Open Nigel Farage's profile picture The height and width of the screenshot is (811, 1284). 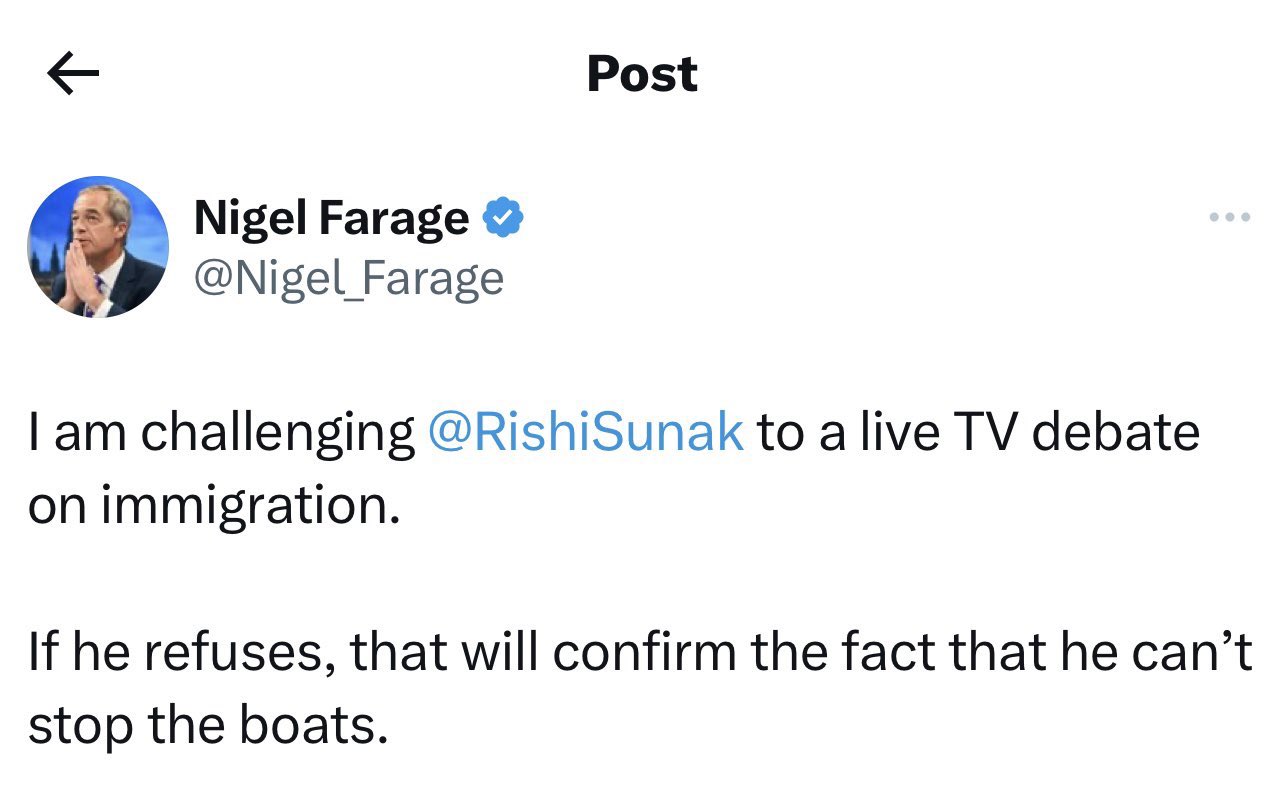click(x=98, y=247)
